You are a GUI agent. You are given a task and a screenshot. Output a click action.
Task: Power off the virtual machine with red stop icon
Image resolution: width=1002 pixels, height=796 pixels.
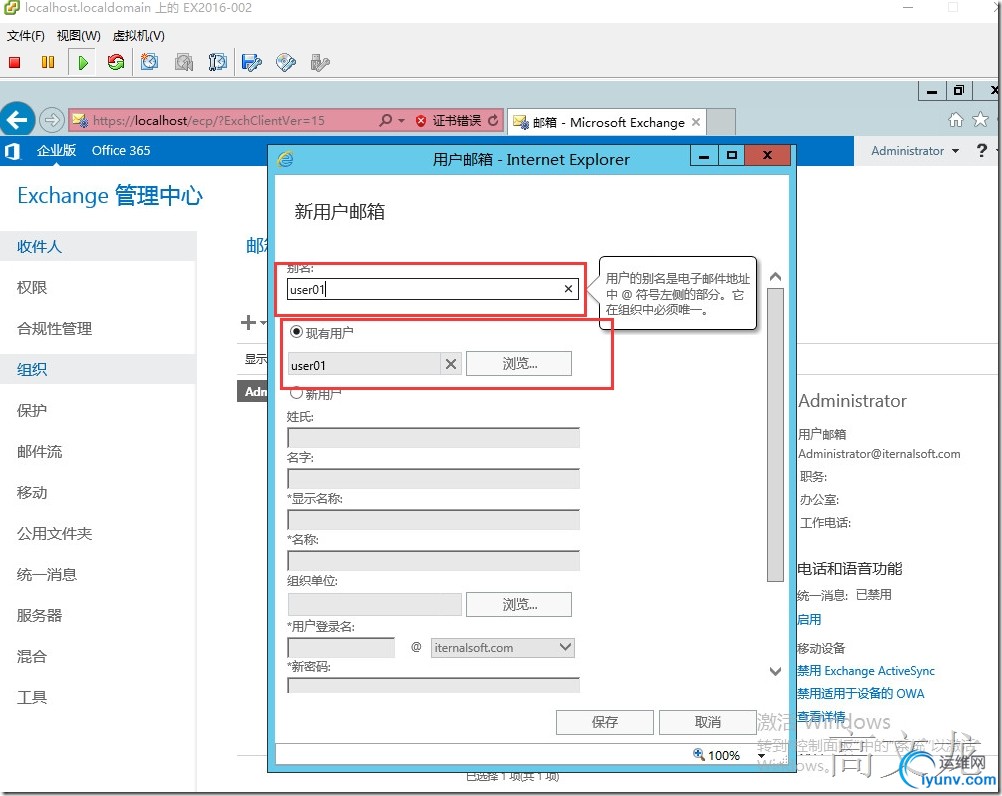pyautogui.click(x=15, y=63)
